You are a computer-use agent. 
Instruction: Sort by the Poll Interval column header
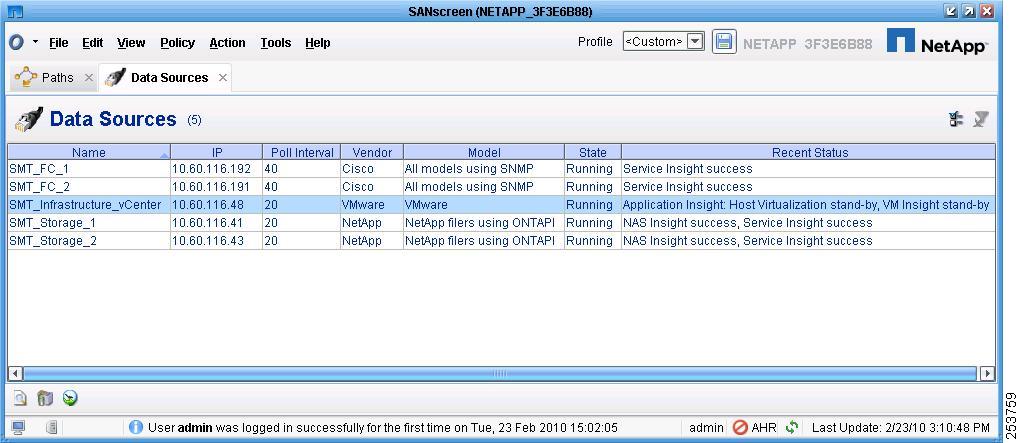click(301, 152)
